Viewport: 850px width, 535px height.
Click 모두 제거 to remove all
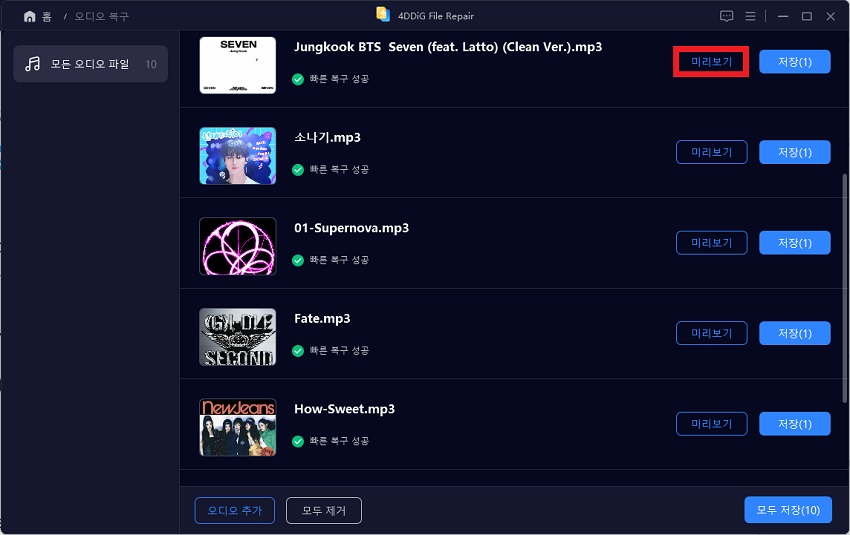point(324,511)
